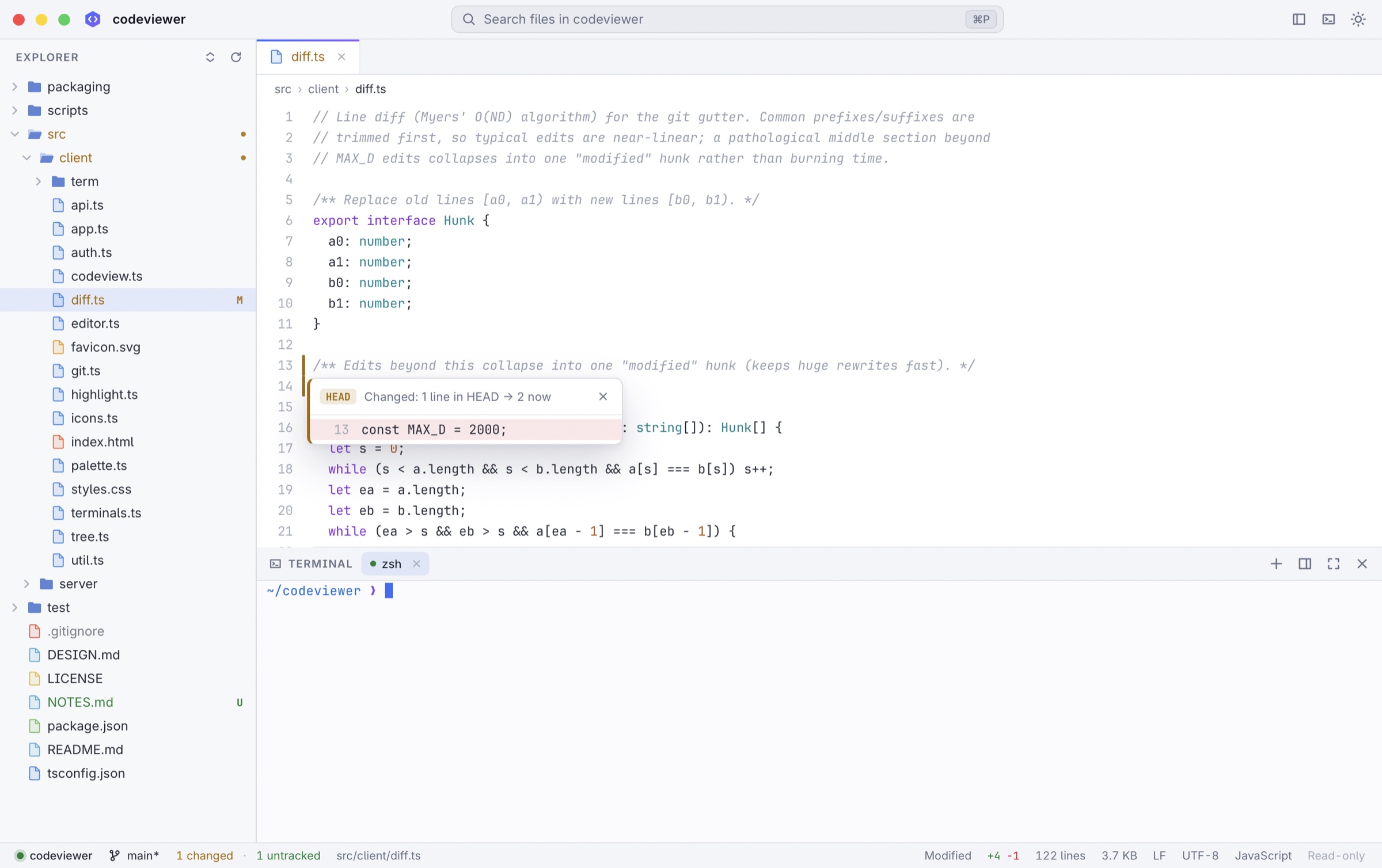Expand the term folder

click(39, 181)
